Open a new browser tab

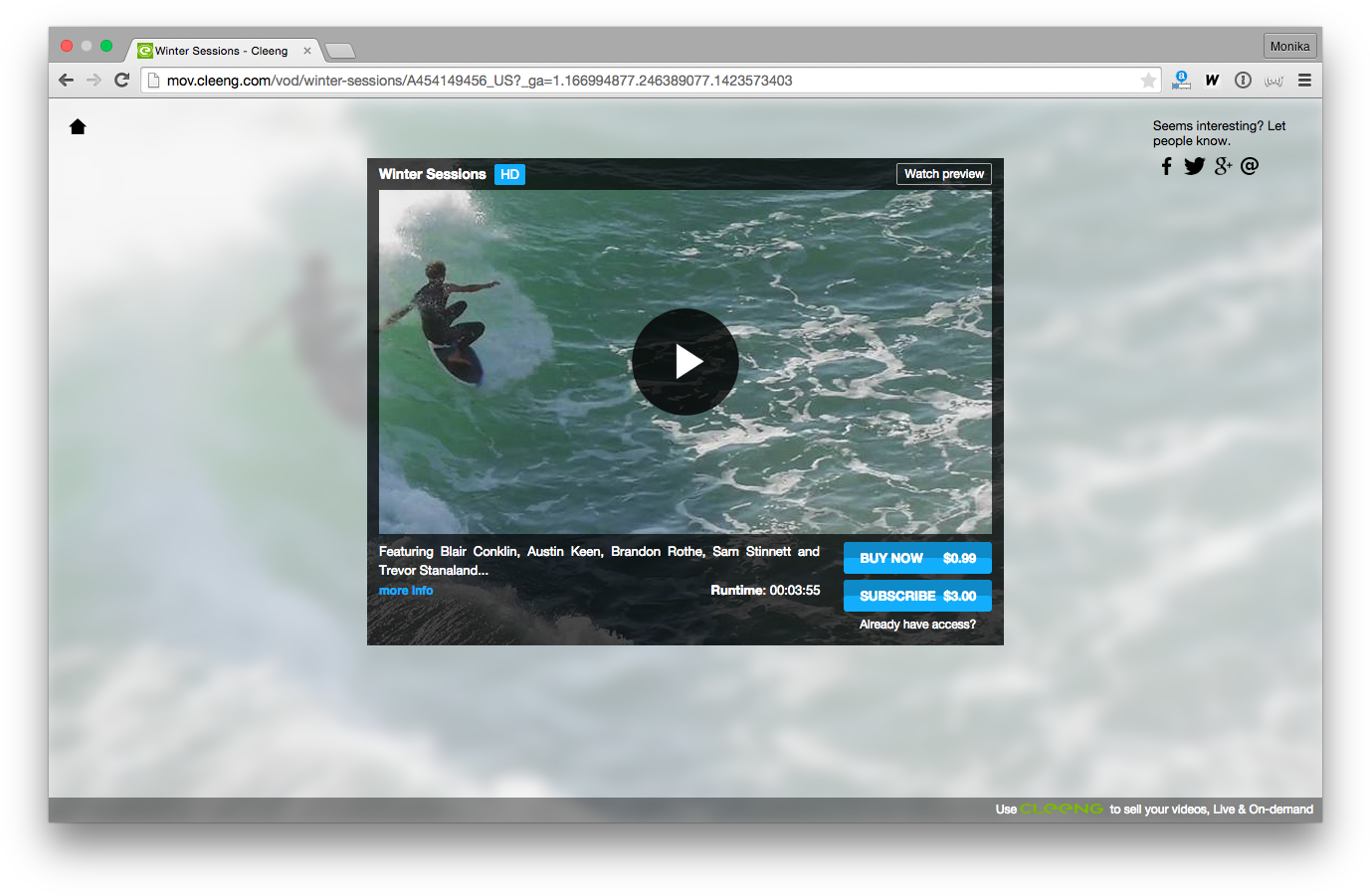click(340, 51)
